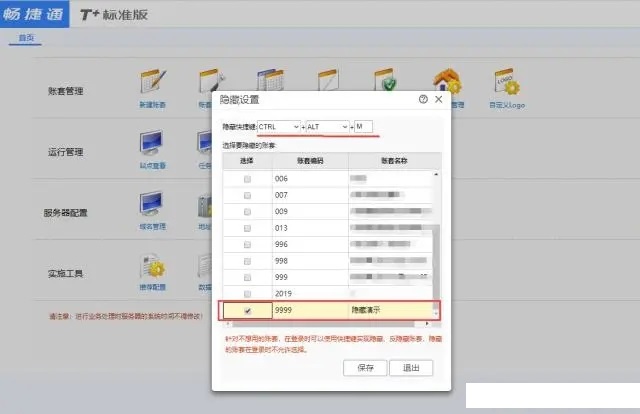Click the 运行管理 section label
This screenshot has height=414, width=640.
coord(66,152)
